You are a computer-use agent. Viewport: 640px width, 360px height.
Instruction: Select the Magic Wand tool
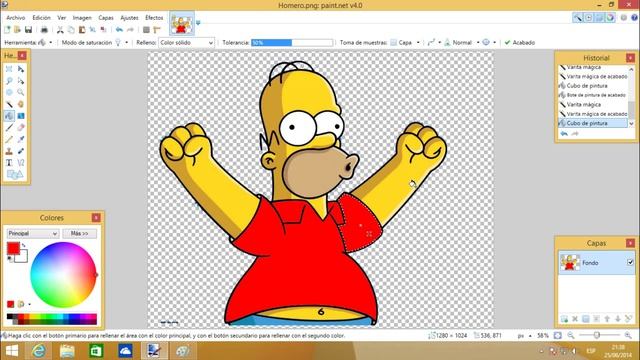click(x=9, y=104)
